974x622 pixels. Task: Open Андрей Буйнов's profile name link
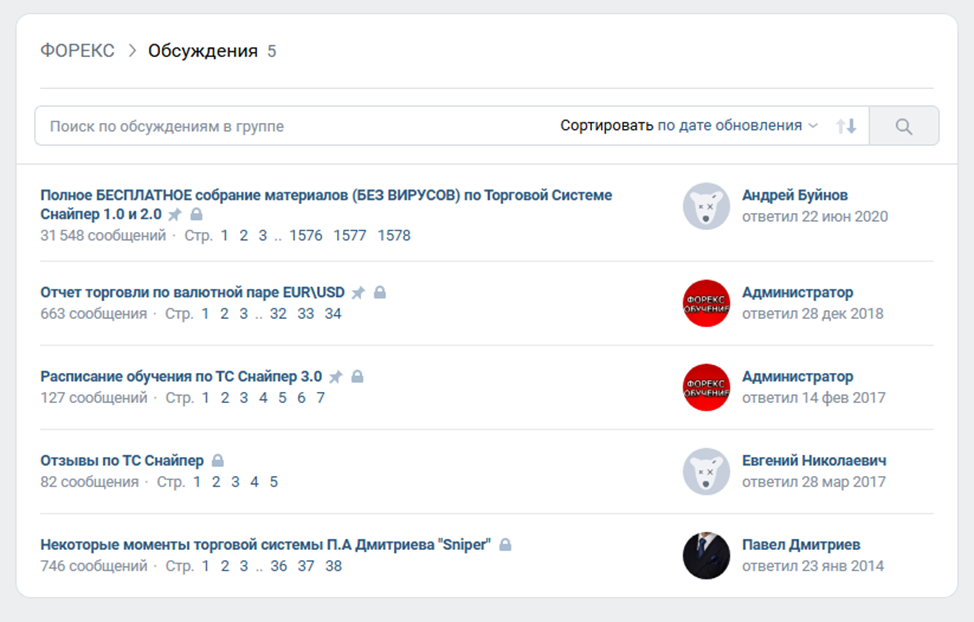(x=795, y=195)
